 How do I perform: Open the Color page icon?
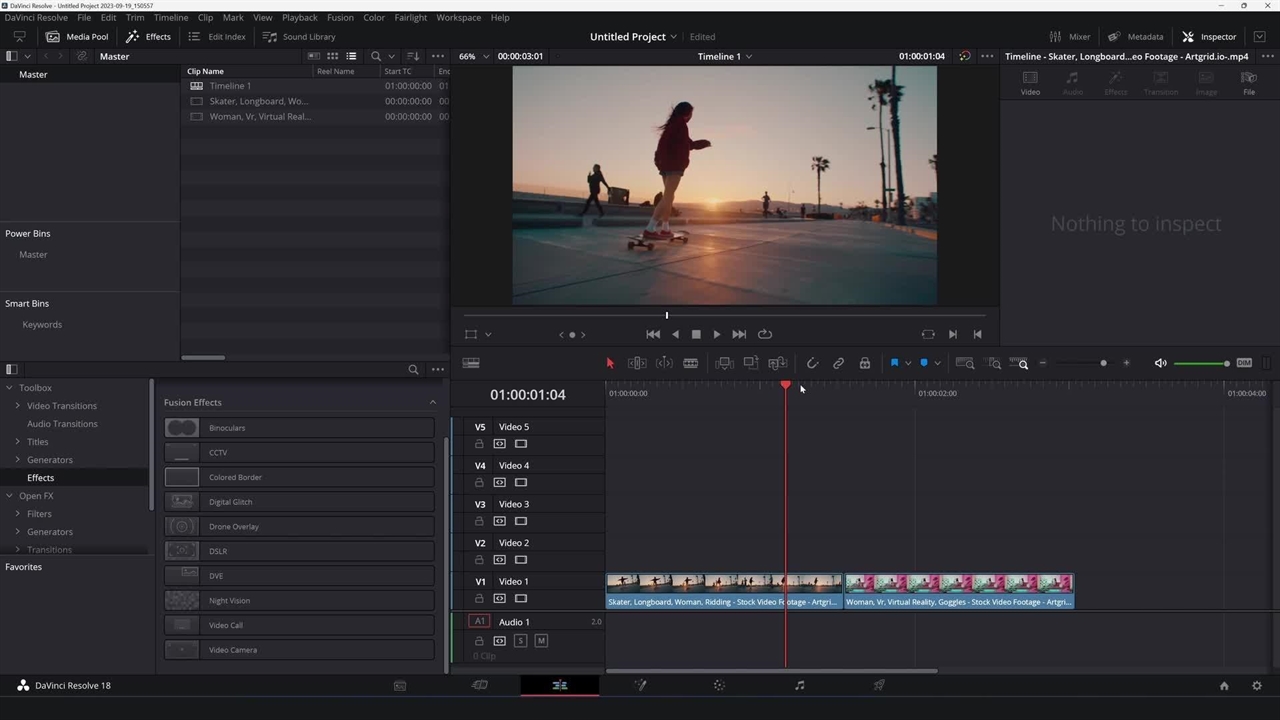tap(719, 685)
